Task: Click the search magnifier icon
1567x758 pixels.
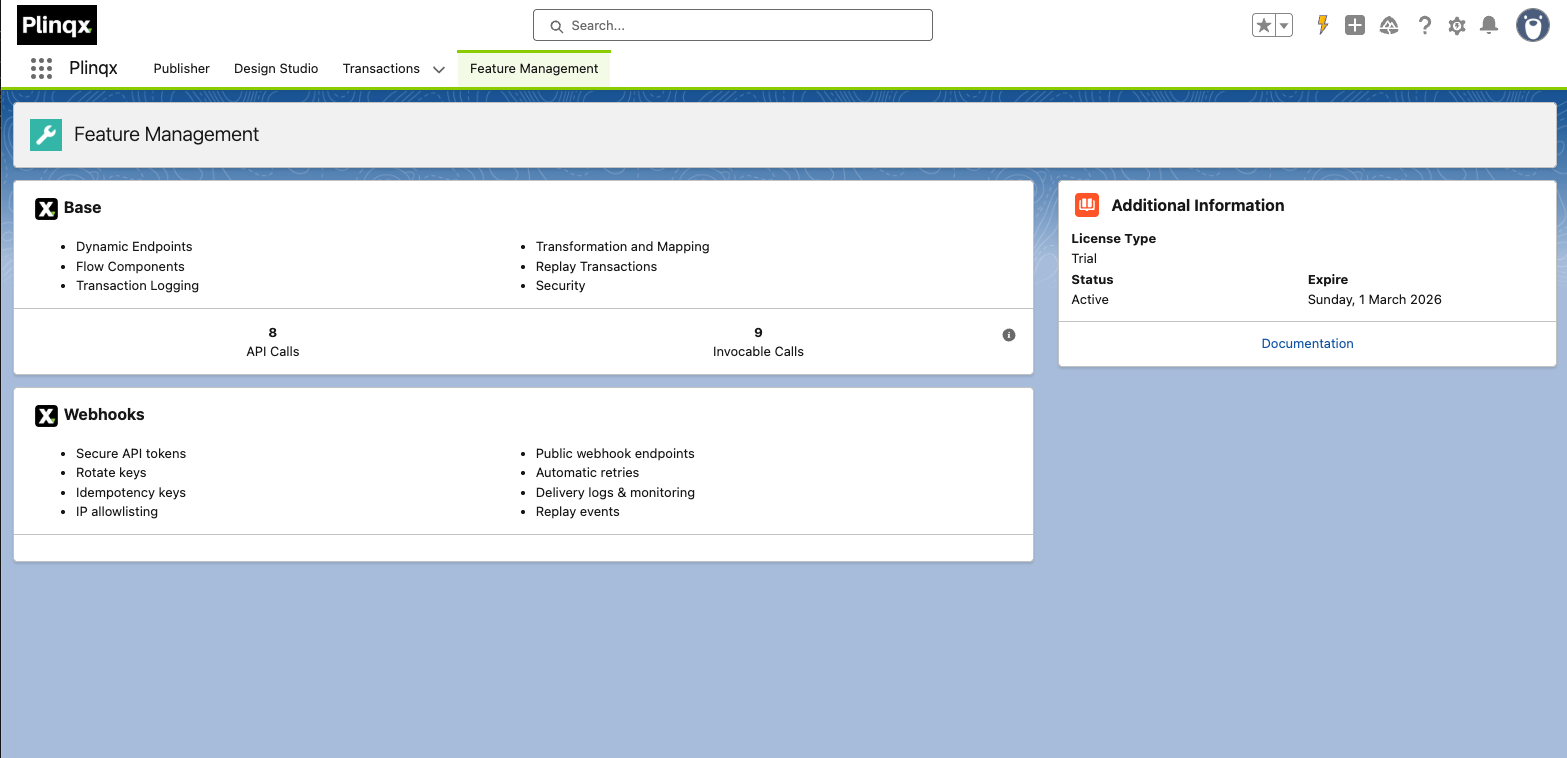Action: [556, 26]
